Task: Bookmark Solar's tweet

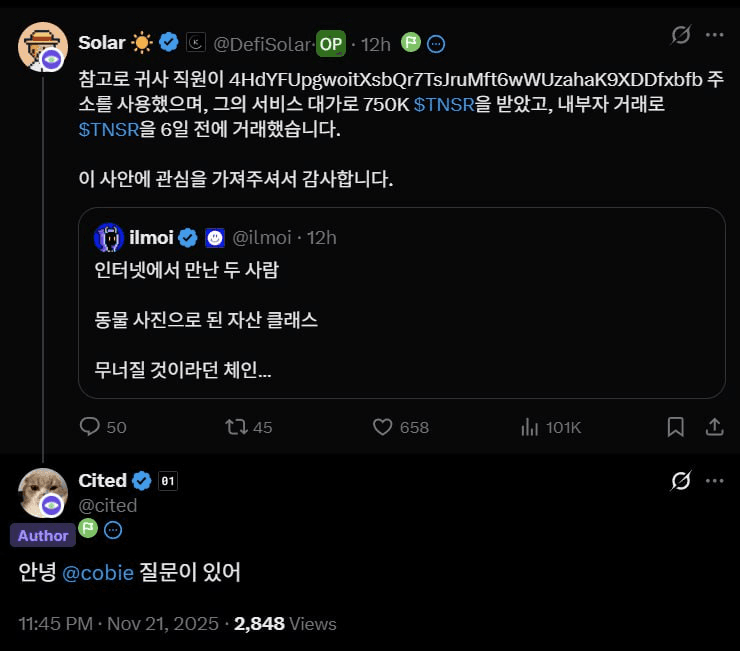Action: [675, 427]
